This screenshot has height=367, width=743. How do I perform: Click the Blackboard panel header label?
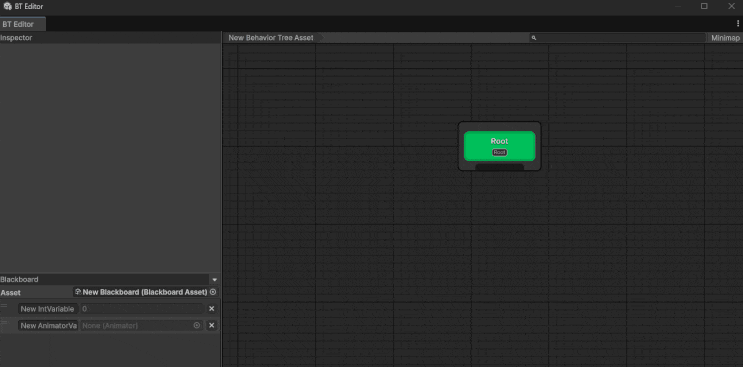[19, 279]
